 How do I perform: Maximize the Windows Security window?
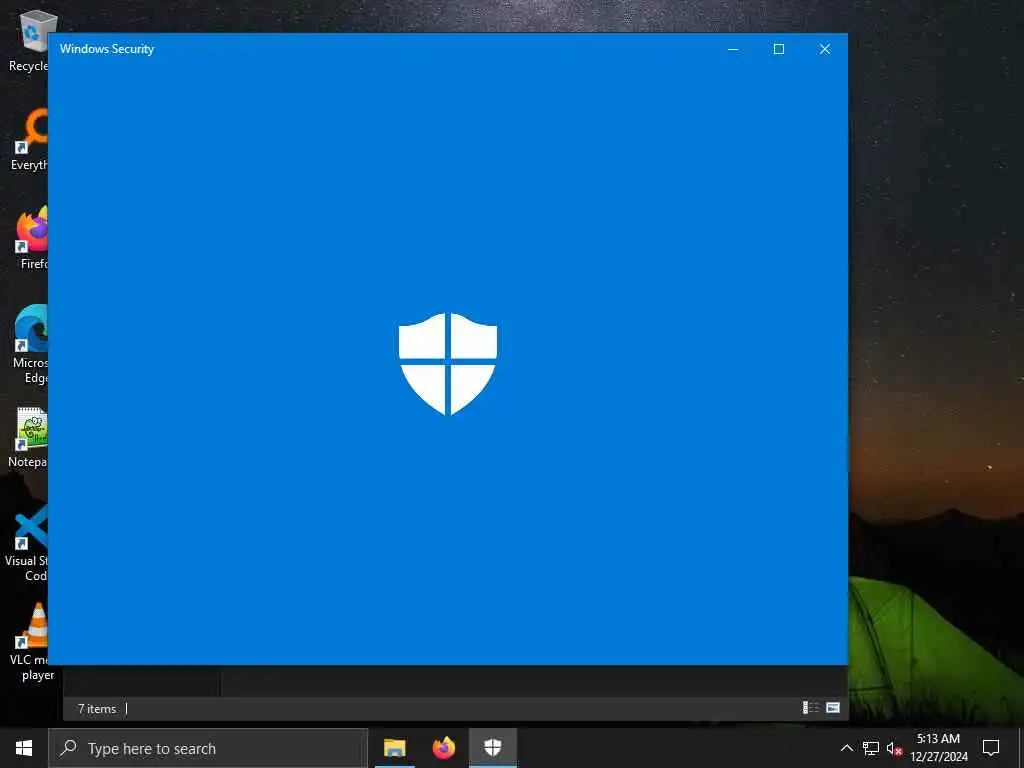coord(778,49)
